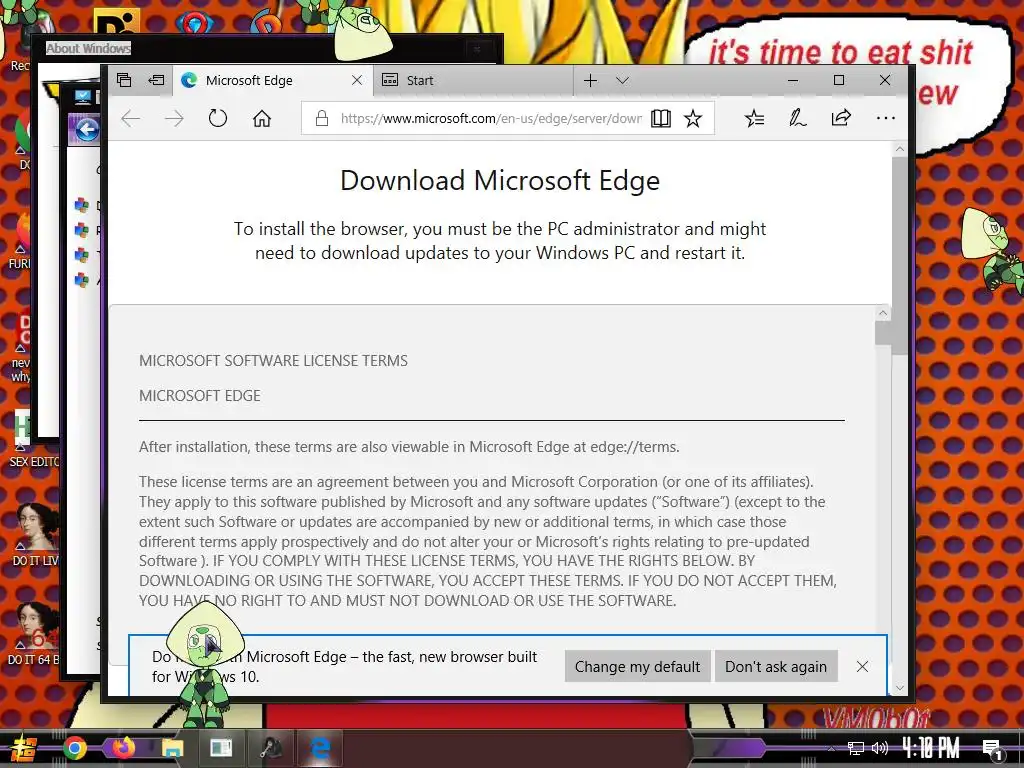Open File Explorer from the taskbar
Image resolution: width=1024 pixels, height=768 pixels.
click(172, 748)
